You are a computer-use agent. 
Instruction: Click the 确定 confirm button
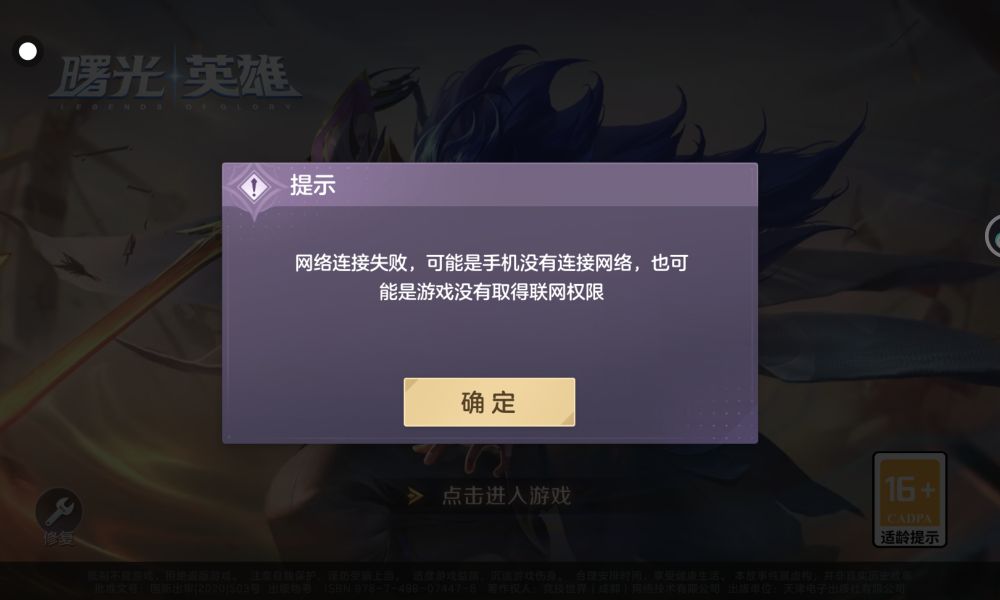[x=489, y=402]
